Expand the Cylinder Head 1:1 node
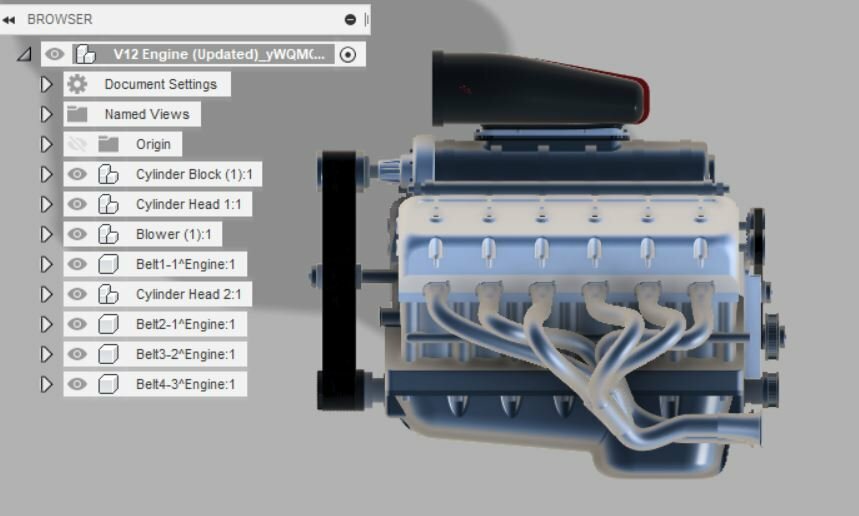 click(47, 204)
